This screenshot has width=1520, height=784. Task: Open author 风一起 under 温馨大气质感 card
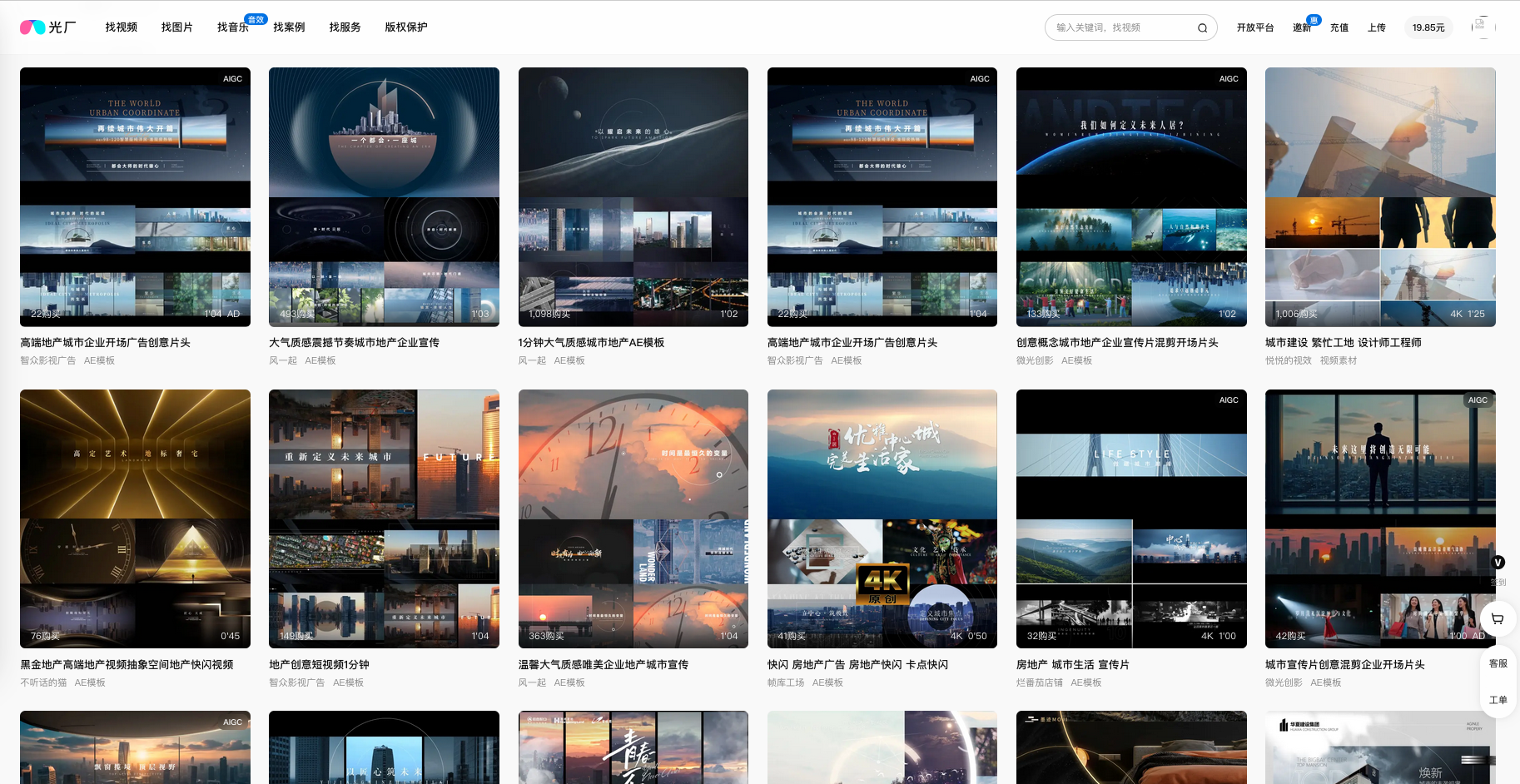(x=533, y=682)
